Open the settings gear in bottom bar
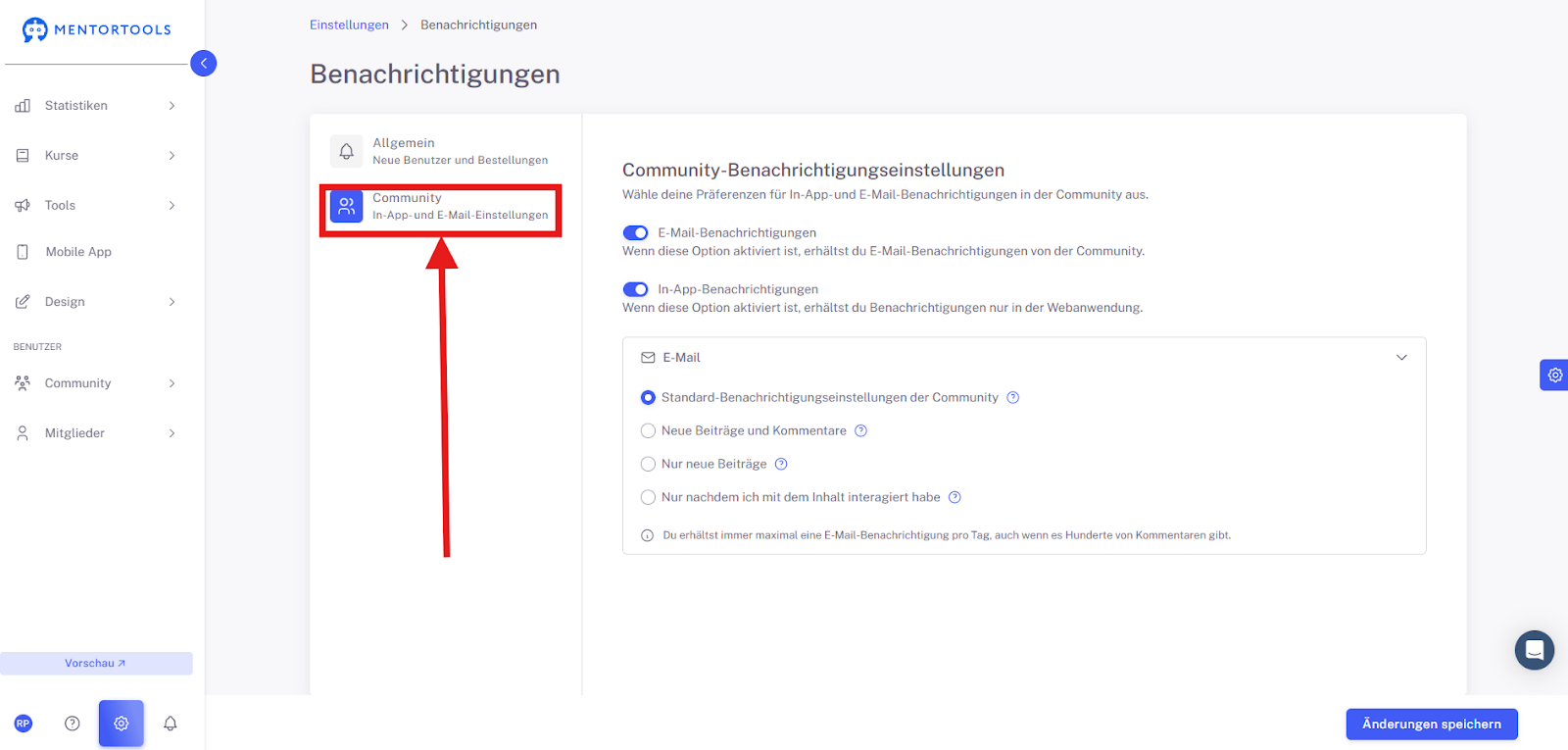1568x750 pixels. [x=122, y=724]
